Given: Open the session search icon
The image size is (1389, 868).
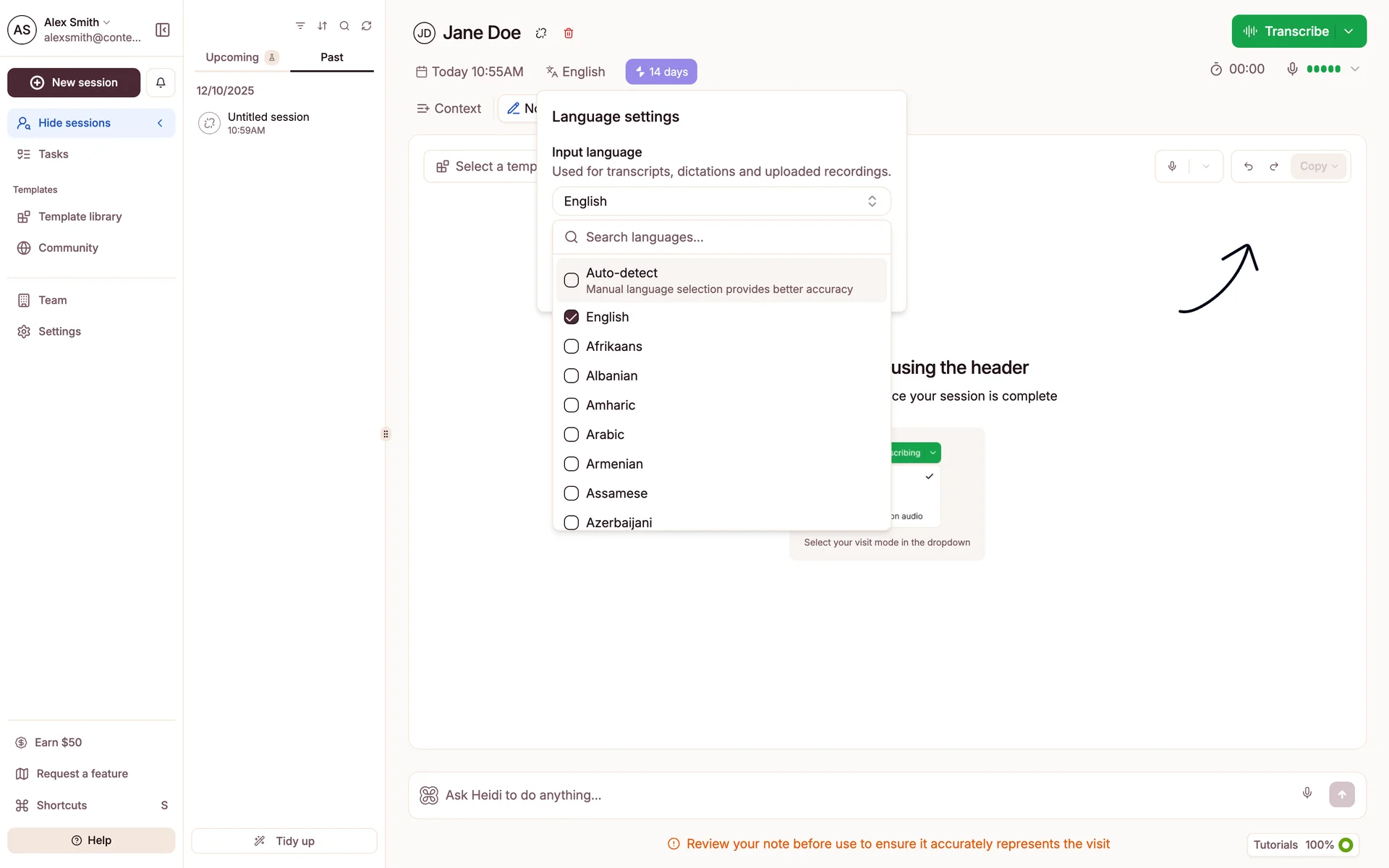Looking at the screenshot, I should tap(344, 26).
